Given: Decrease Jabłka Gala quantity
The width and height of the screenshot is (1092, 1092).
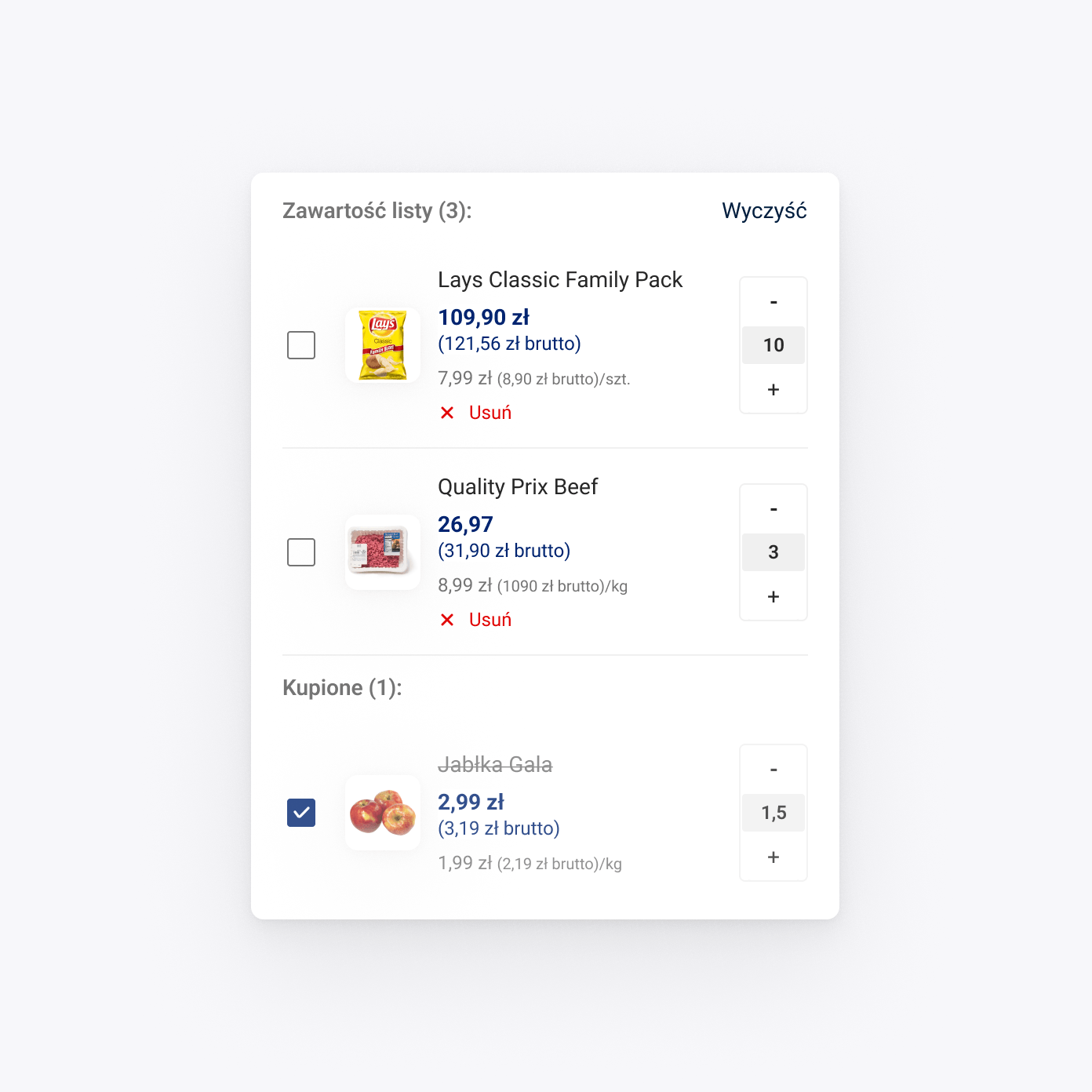Looking at the screenshot, I should pos(773,770).
